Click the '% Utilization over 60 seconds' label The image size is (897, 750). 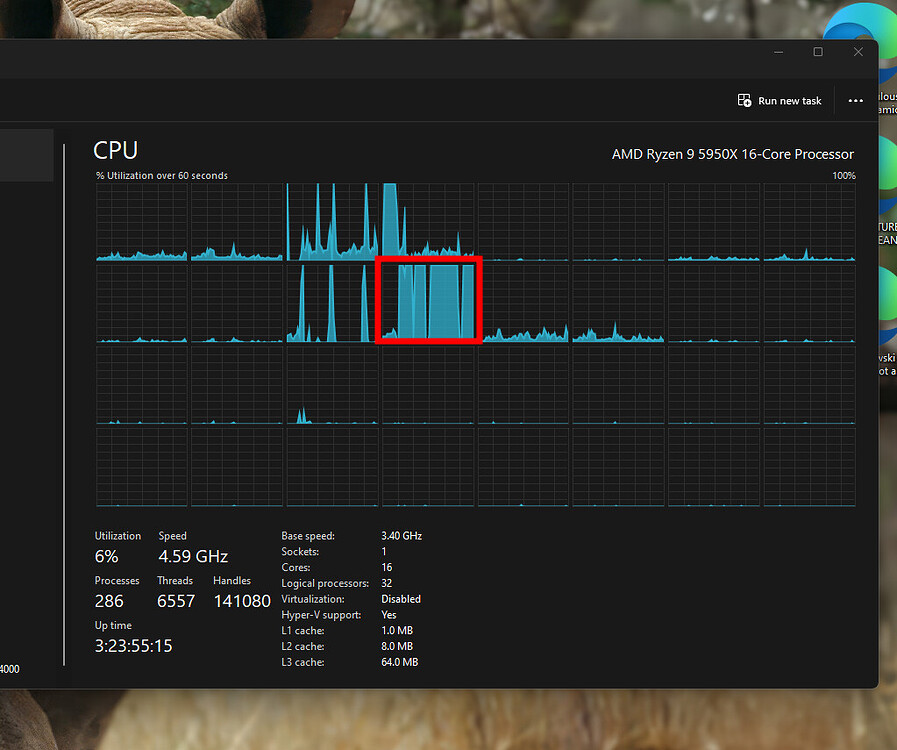[162, 176]
